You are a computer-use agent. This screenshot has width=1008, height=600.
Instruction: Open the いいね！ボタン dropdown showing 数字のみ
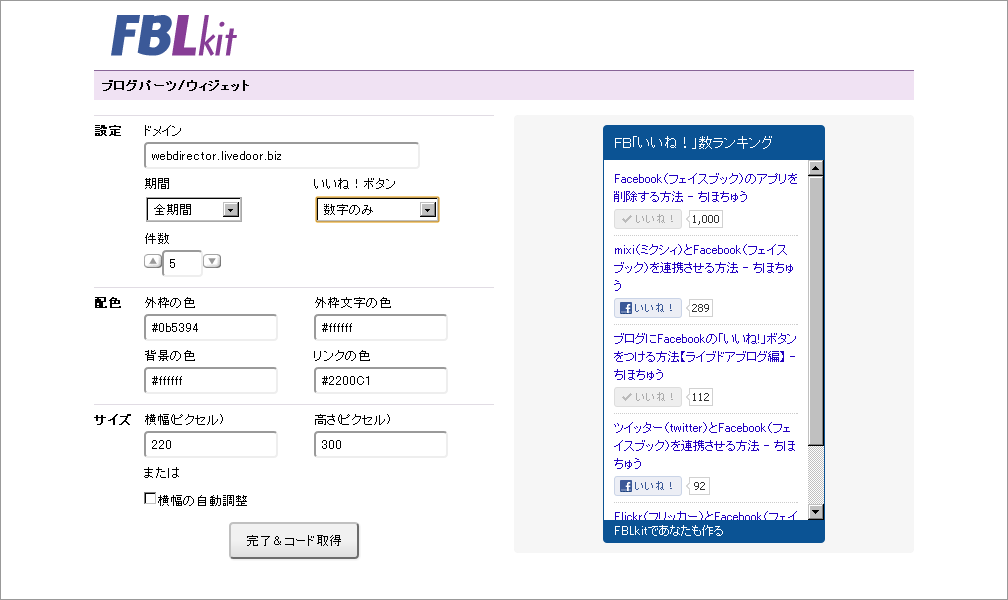(377, 210)
